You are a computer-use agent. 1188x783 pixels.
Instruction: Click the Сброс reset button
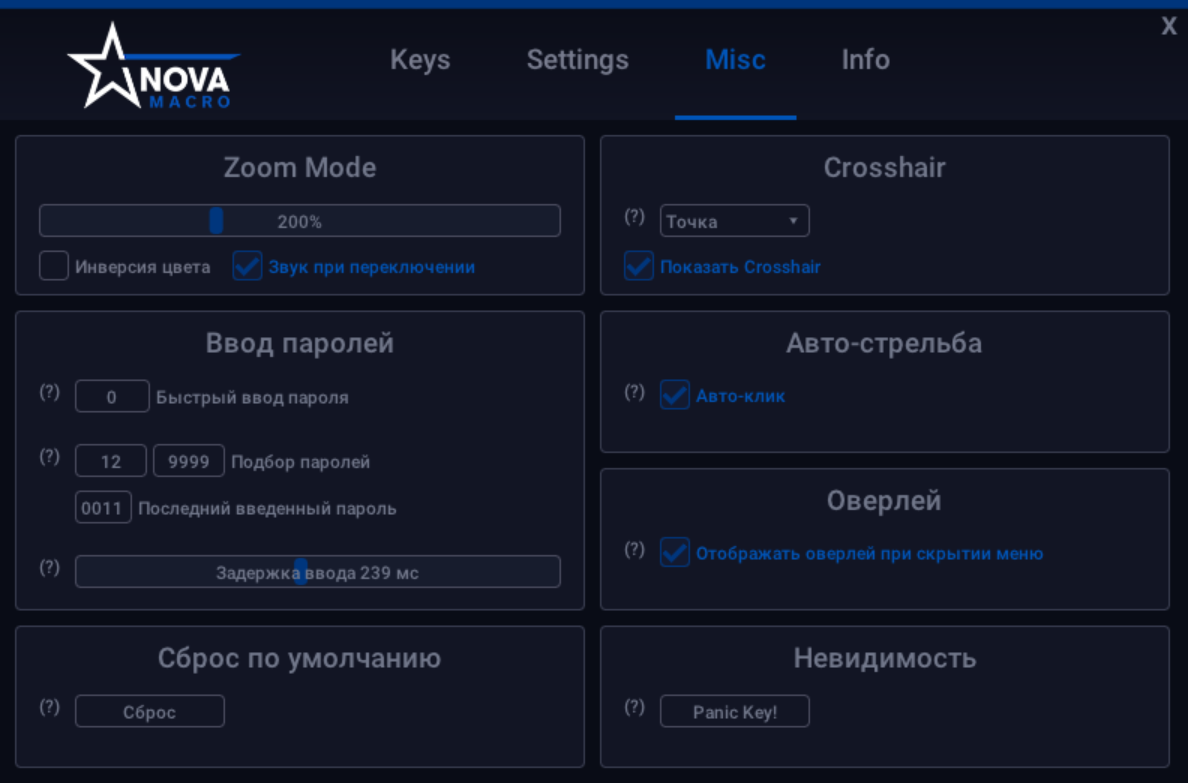point(149,711)
